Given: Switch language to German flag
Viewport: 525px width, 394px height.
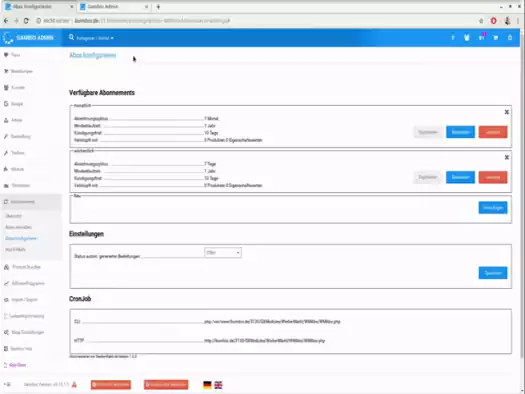Looking at the screenshot, I should coord(207,385).
